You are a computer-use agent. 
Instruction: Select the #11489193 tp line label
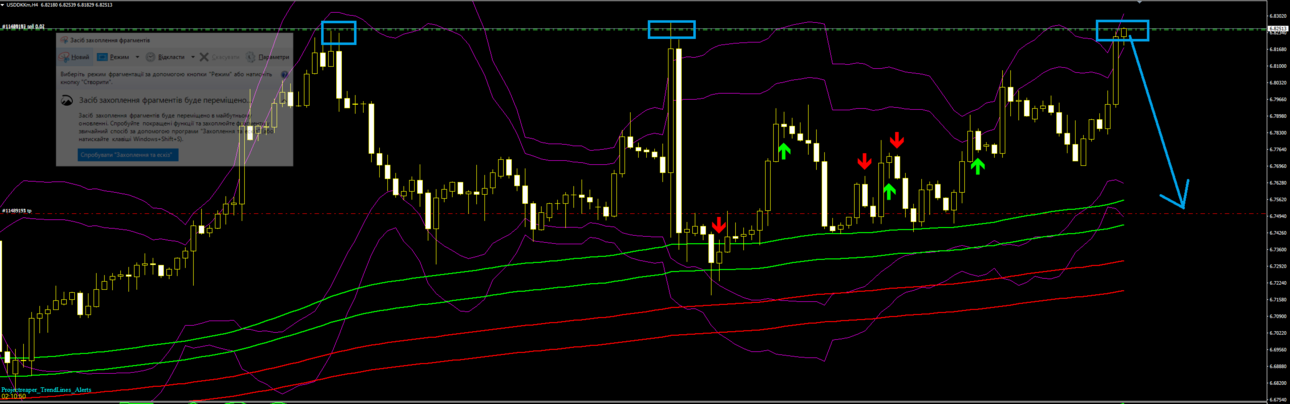(17, 211)
